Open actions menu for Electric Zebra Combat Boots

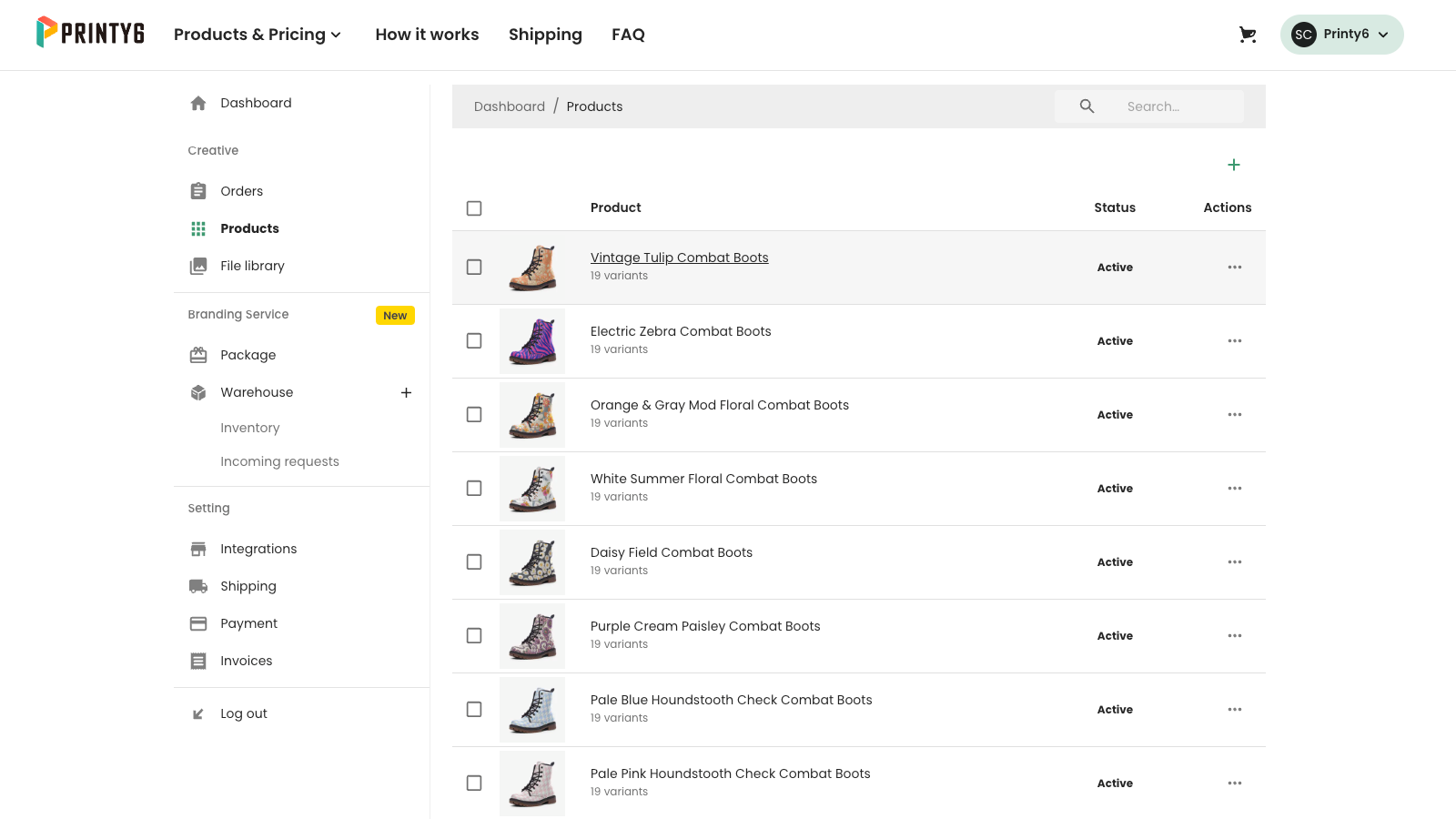(x=1235, y=341)
